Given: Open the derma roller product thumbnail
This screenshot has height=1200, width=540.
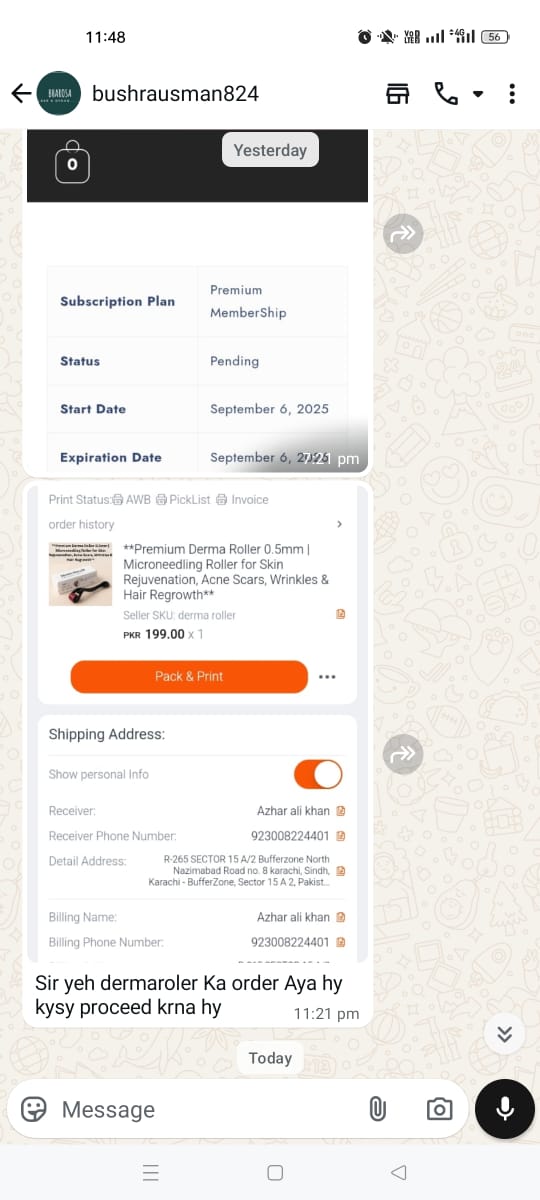Looking at the screenshot, I should click(x=80, y=574).
